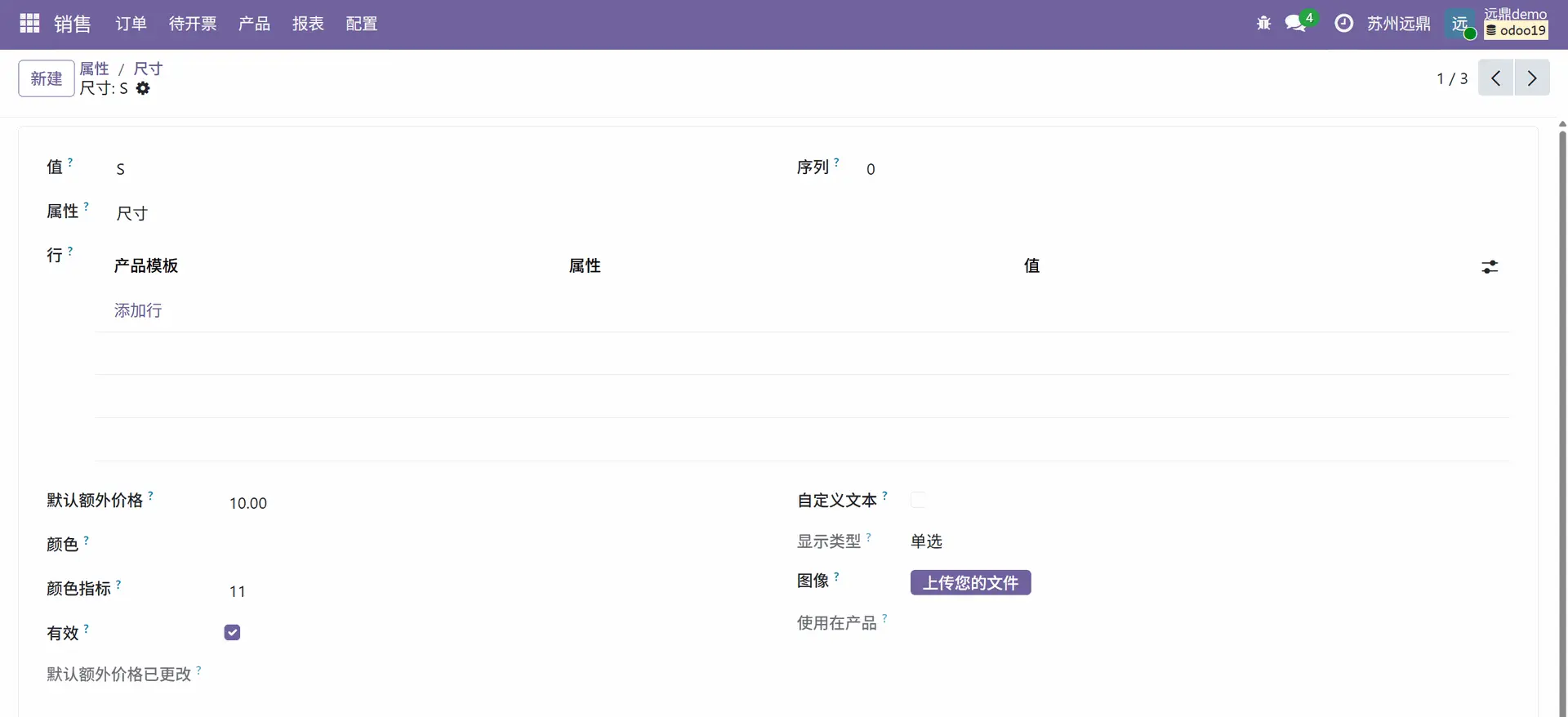
Task: Expand the 报表 dropdown menu
Action: 308,24
